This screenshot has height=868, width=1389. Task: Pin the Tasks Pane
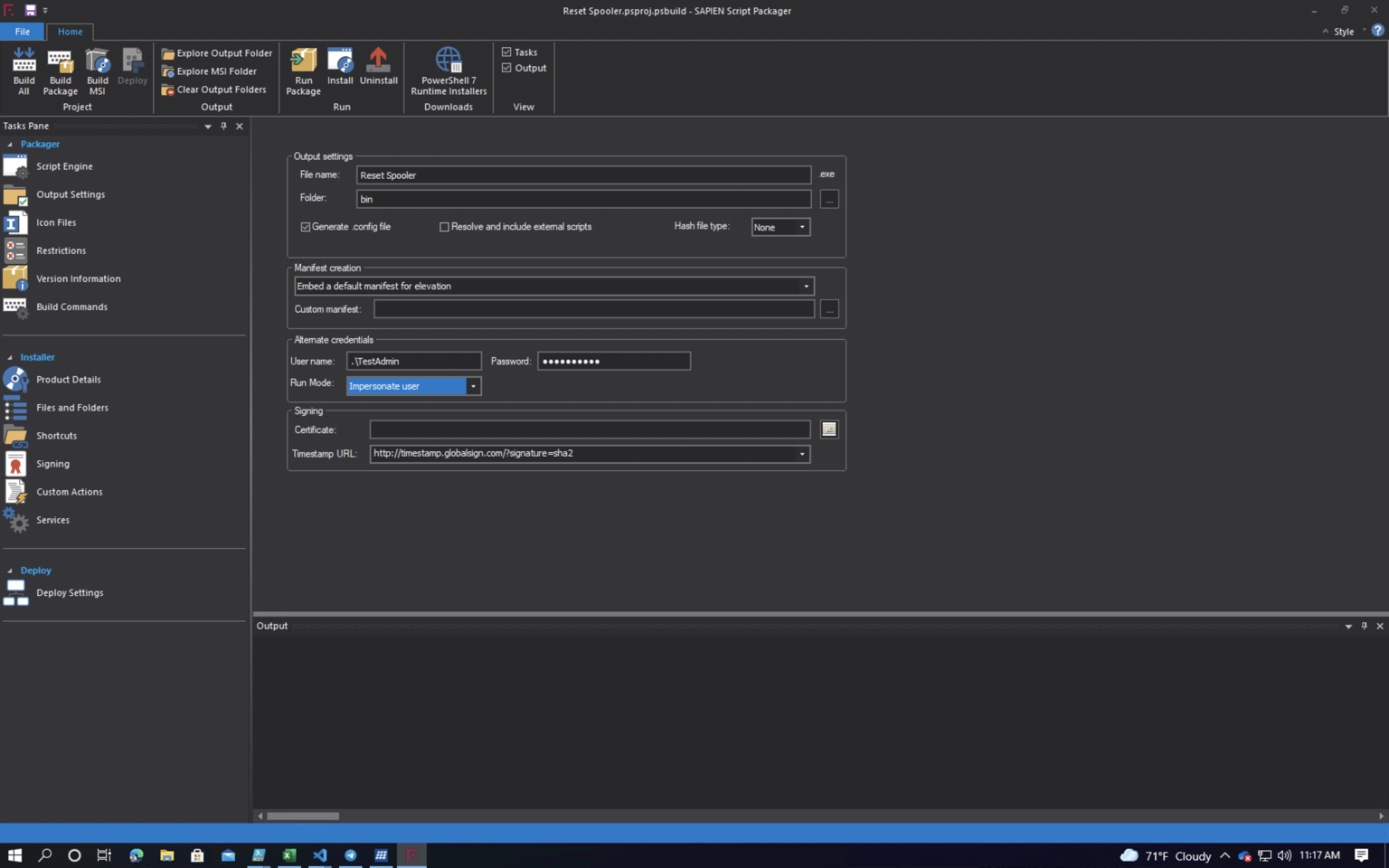click(223, 126)
